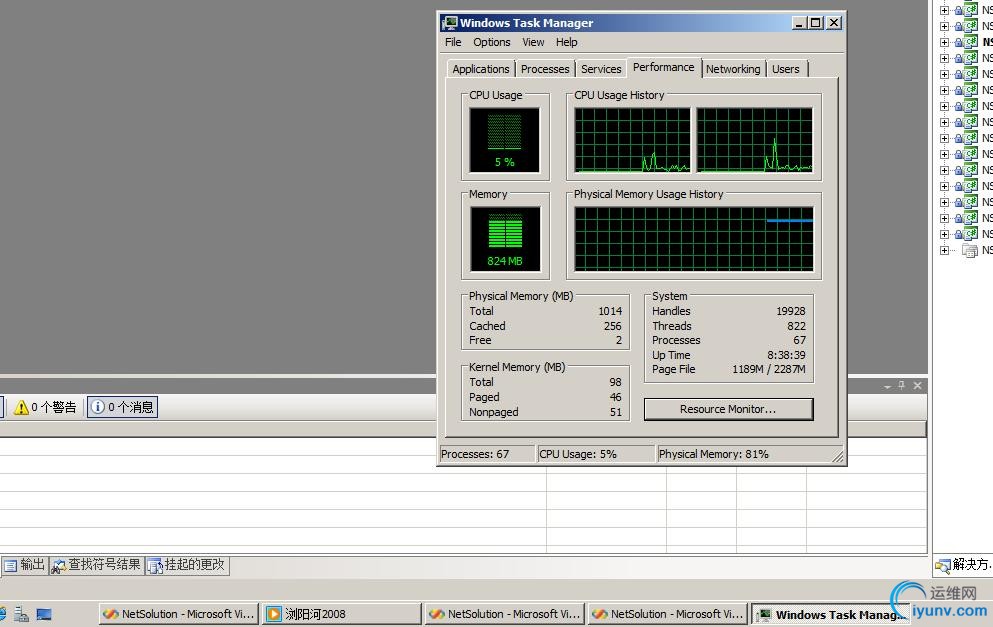Click the last project icon in solution tree
The height and width of the screenshot is (627, 993).
click(970, 250)
